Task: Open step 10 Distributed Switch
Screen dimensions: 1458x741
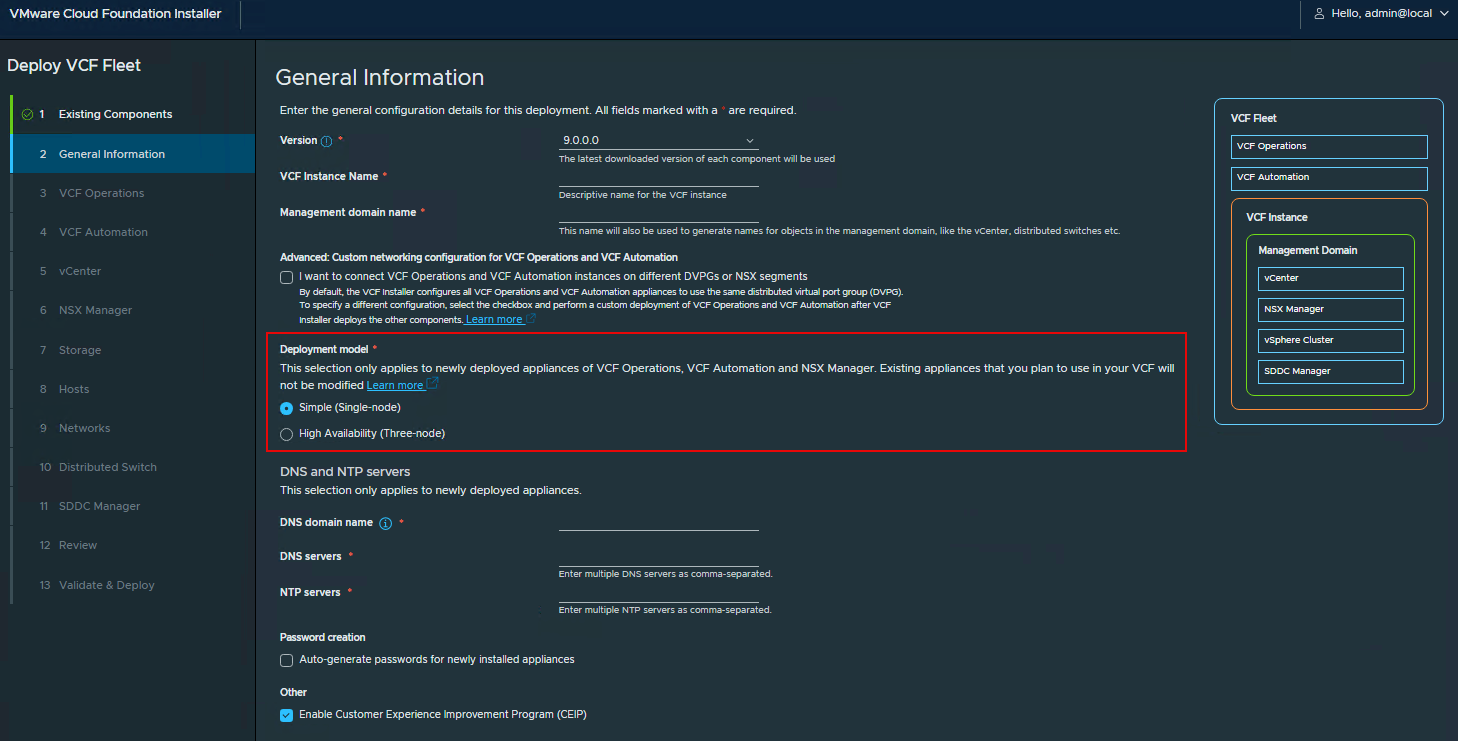Action: 132,467
